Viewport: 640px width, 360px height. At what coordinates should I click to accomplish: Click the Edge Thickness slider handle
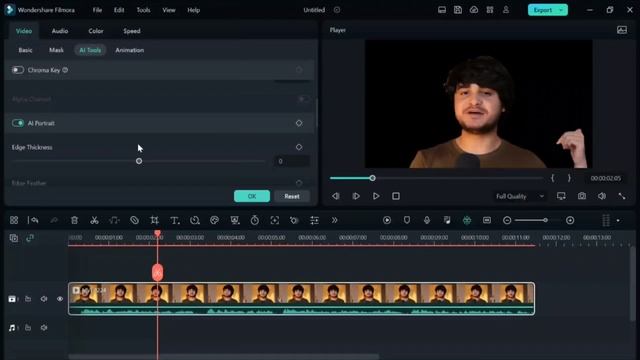click(x=139, y=161)
